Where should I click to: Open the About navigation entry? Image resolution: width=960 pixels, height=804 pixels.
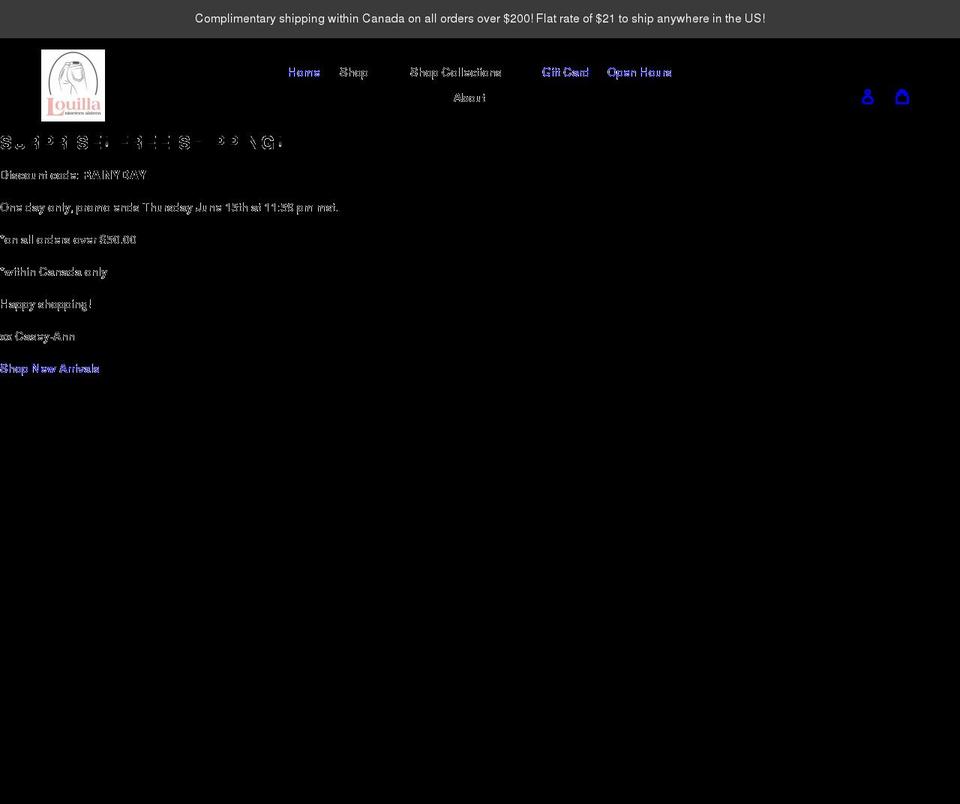pyautogui.click(x=469, y=97)
